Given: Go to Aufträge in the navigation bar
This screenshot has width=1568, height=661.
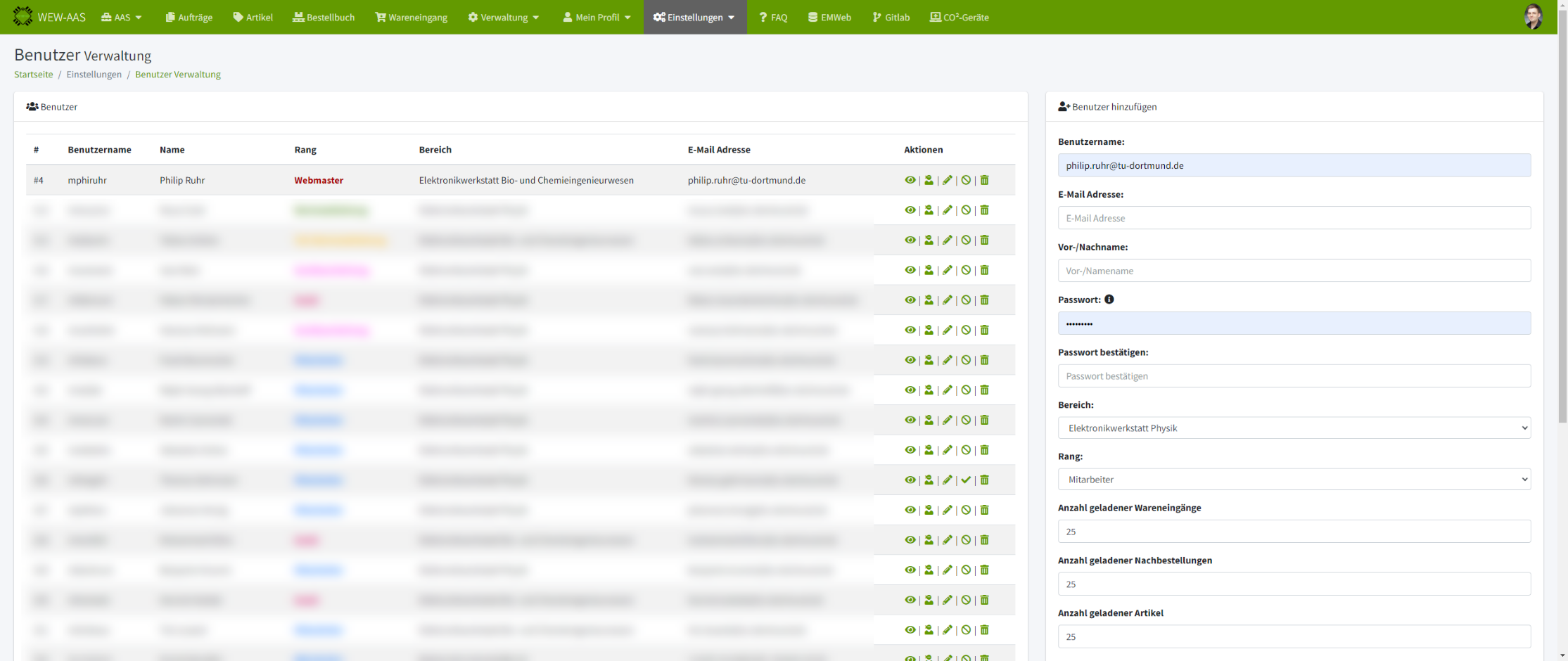Looking at the screenshot, I should coord(189,17).
